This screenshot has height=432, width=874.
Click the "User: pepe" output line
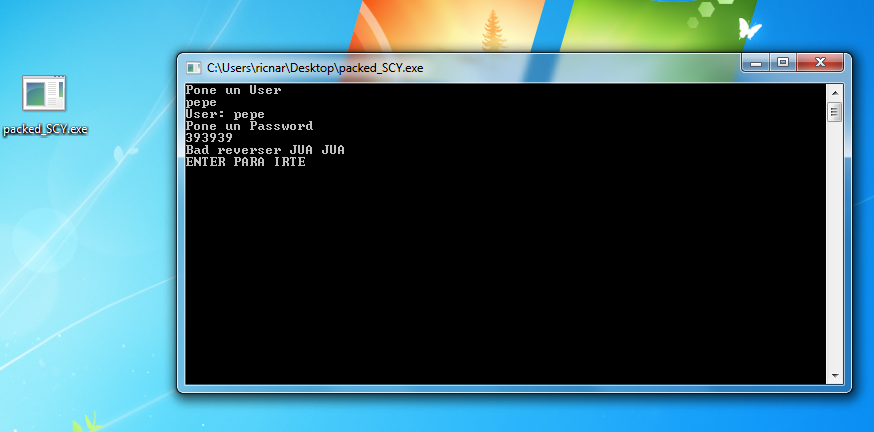(225, 114)
